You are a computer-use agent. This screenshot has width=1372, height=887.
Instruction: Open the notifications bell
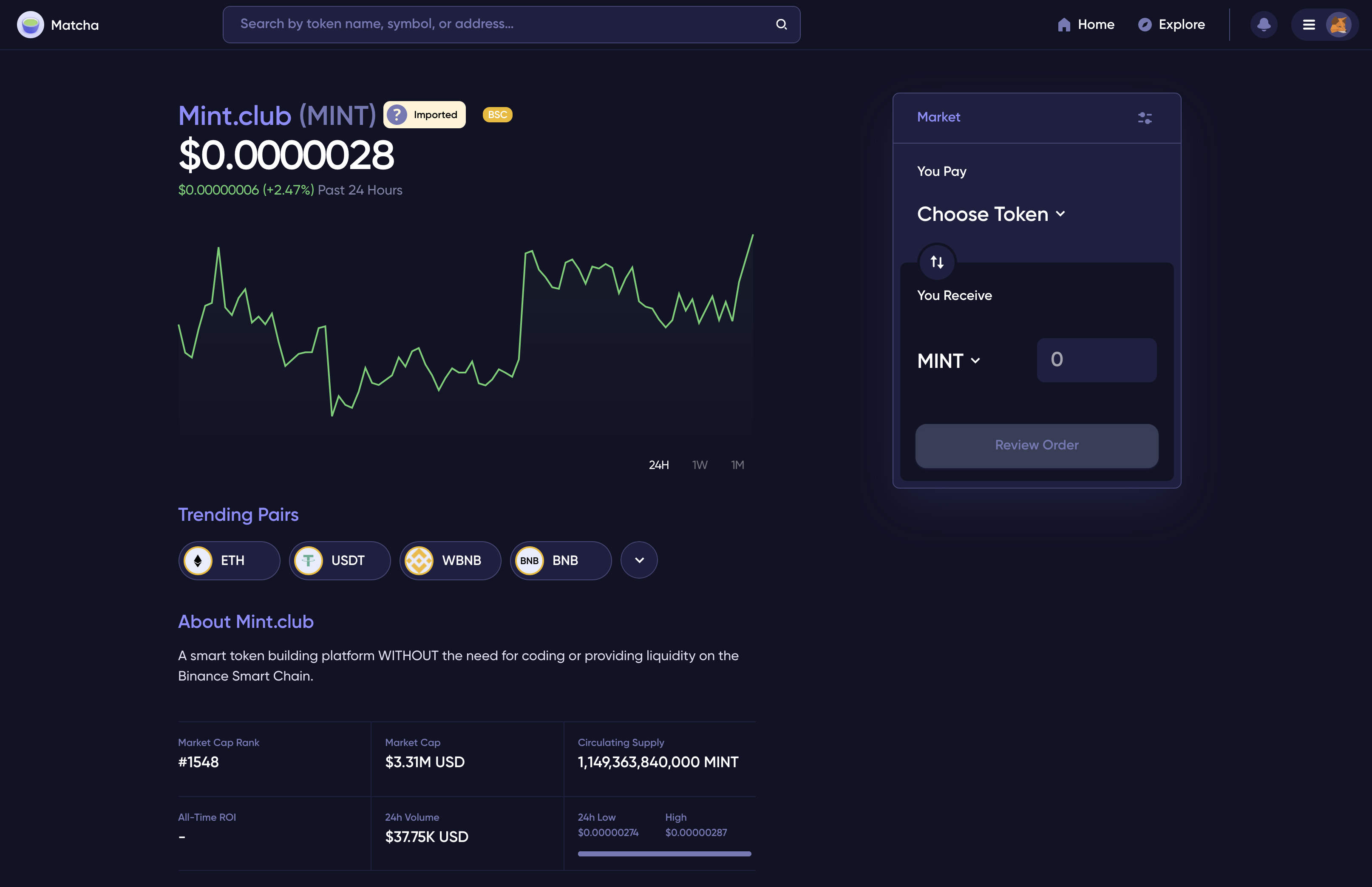(x=1264, y=25)
